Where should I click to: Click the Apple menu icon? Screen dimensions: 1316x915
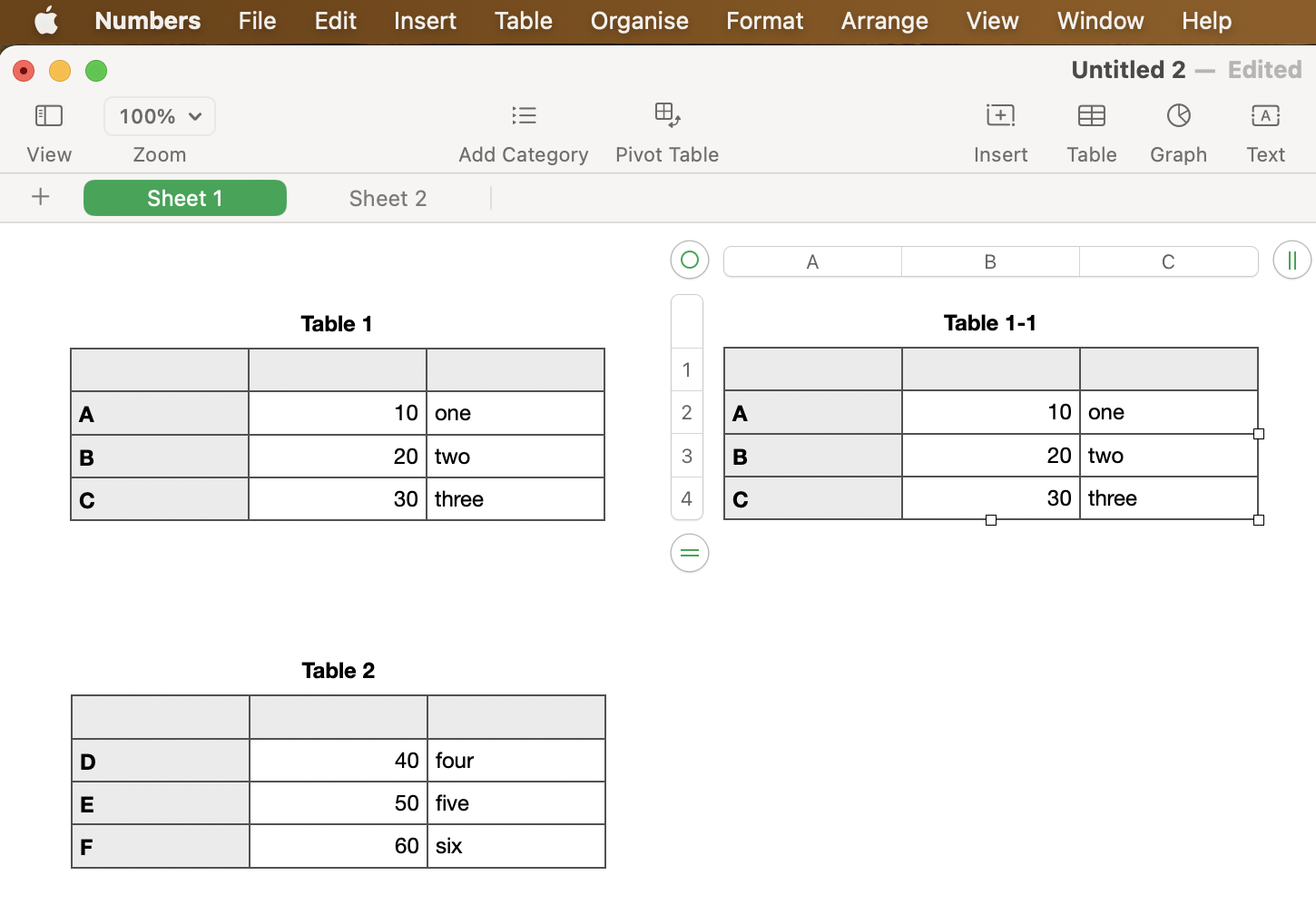pyautogui.click(x=45, y=20)
